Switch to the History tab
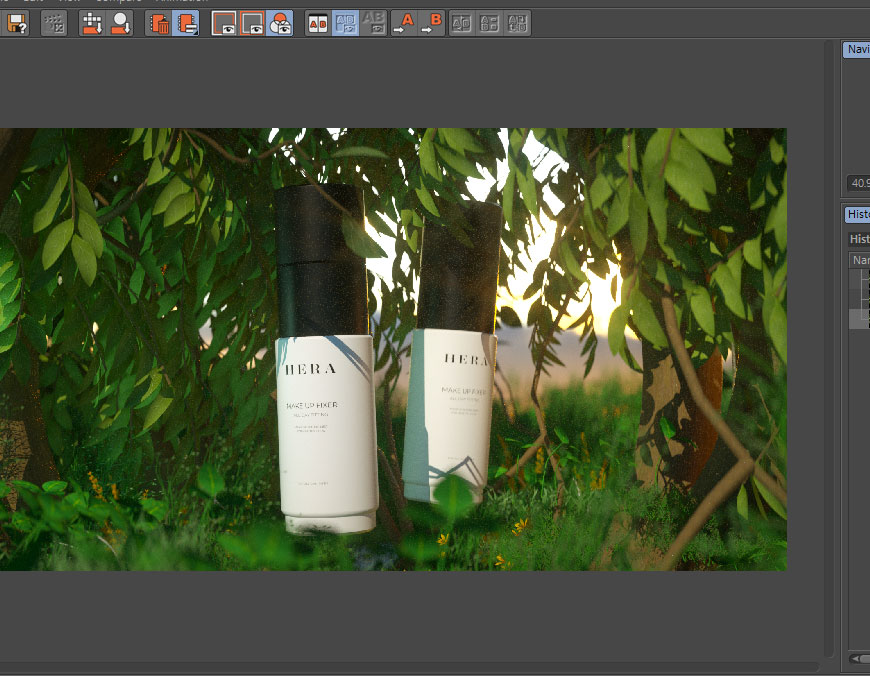This screenshot has height=676, width=870. (x=857, y=214)
